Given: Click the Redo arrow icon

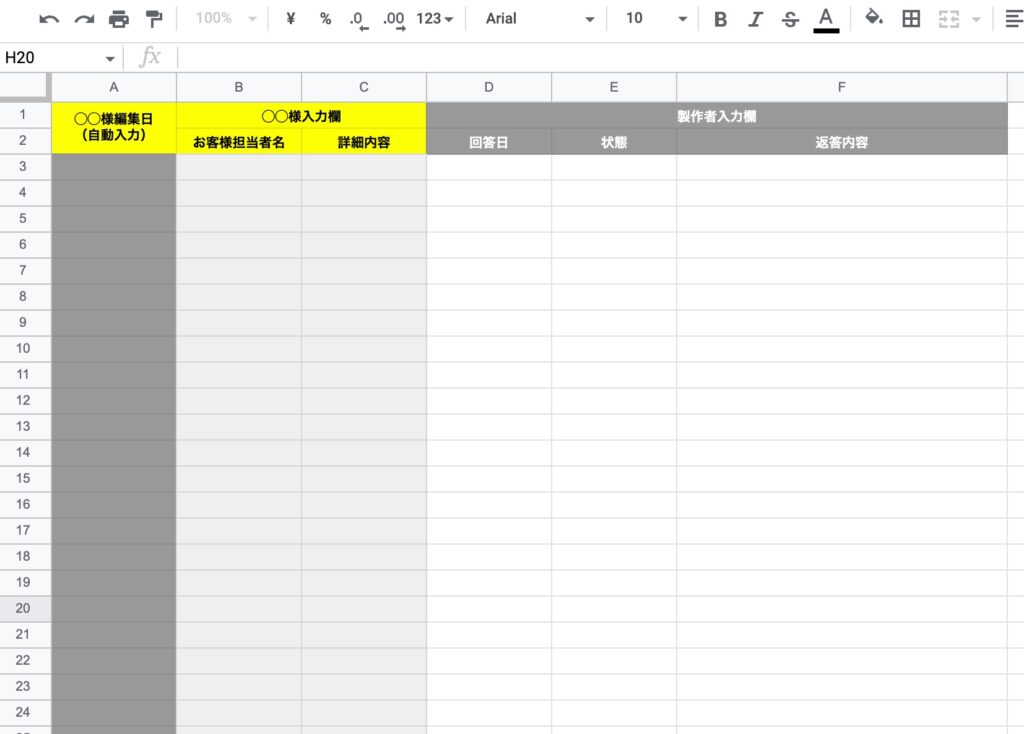Looking at the screenshot, I should 84,19.
